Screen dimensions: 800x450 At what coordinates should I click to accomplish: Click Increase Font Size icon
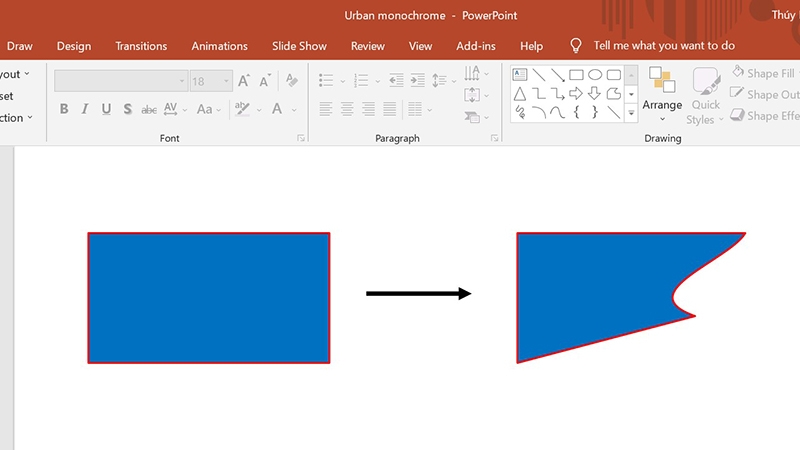point(244,81)
